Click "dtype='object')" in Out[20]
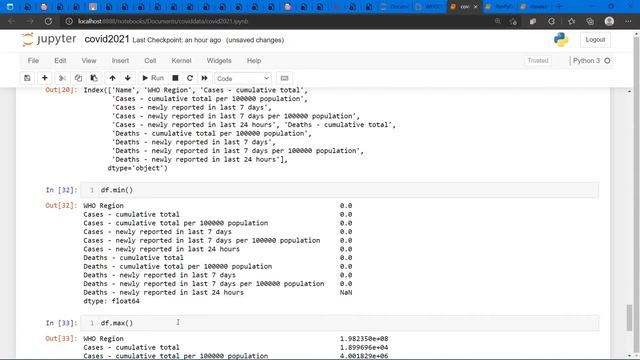The height and width of the screenshot is (360, 640). [138, 168]
